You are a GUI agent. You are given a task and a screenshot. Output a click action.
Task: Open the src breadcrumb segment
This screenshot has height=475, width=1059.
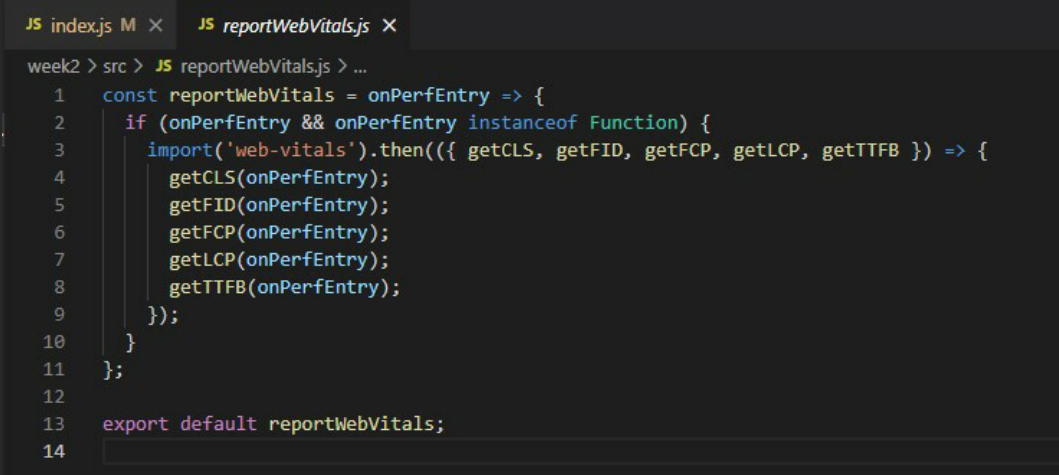pos(113,67)
